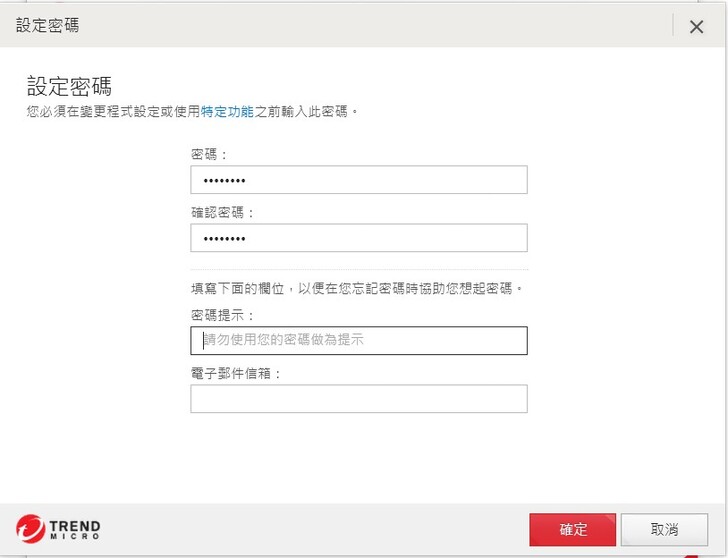Click the 密碼提示： field label
This screenshot has width=728, height=558.
[223, 315]
